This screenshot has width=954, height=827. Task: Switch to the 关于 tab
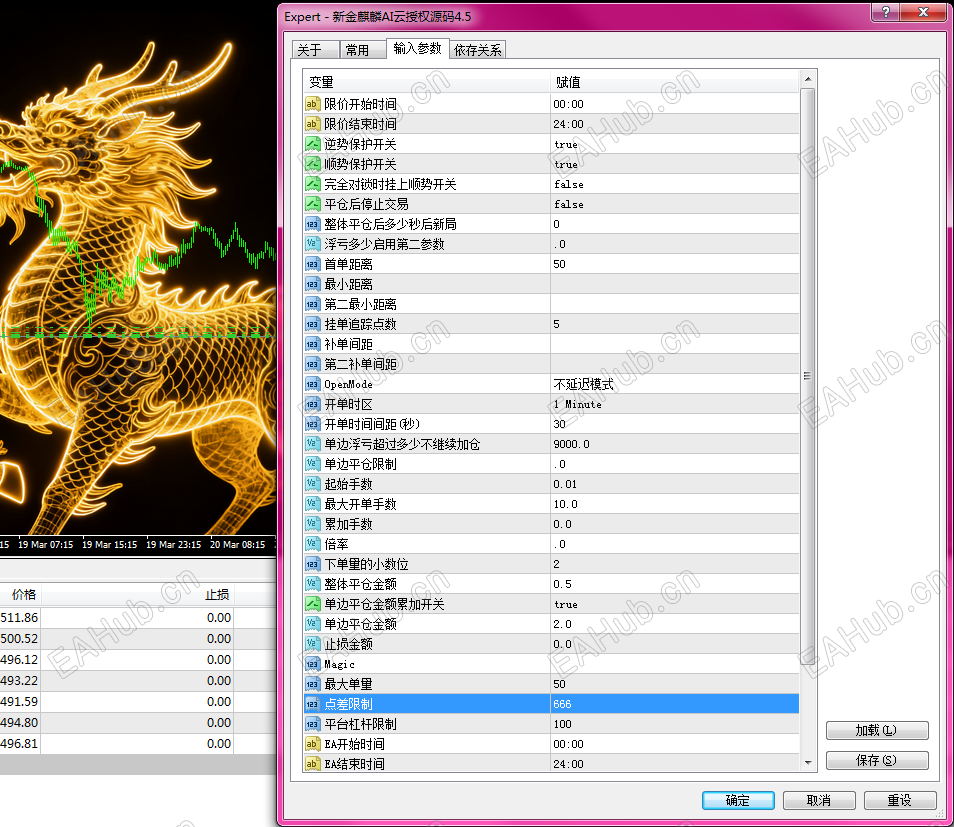(x=315, y=50)
